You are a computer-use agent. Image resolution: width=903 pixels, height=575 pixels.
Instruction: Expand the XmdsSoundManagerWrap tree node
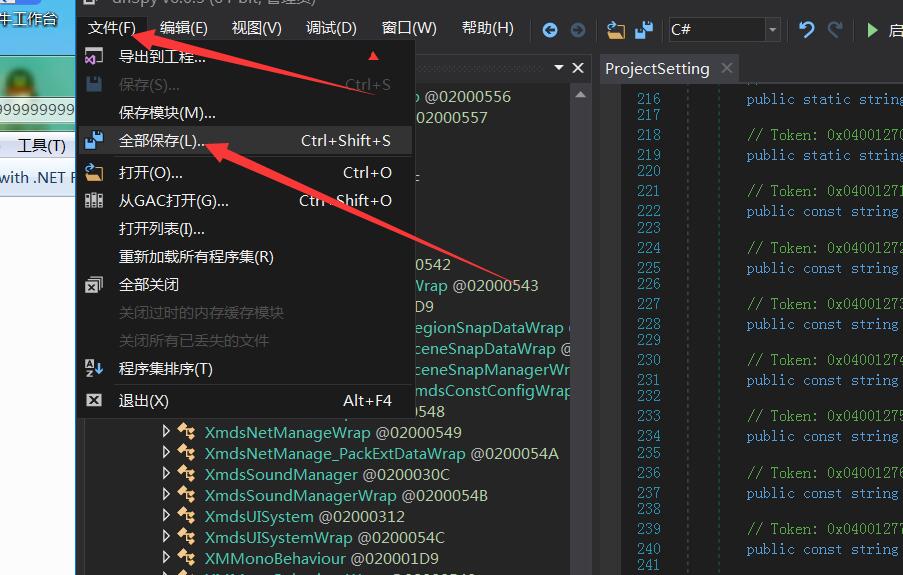(x=166, y=495)
